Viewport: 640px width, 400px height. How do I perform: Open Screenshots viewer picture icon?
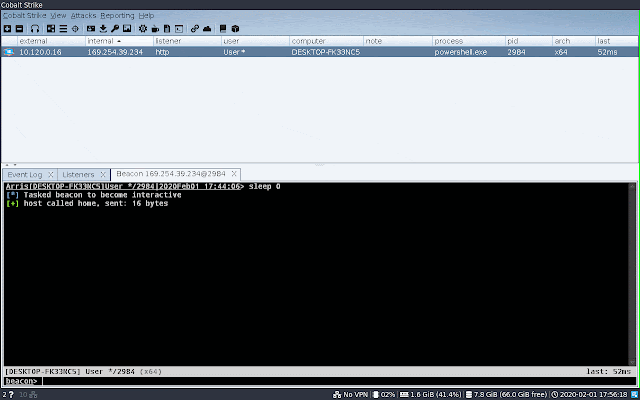127,29
